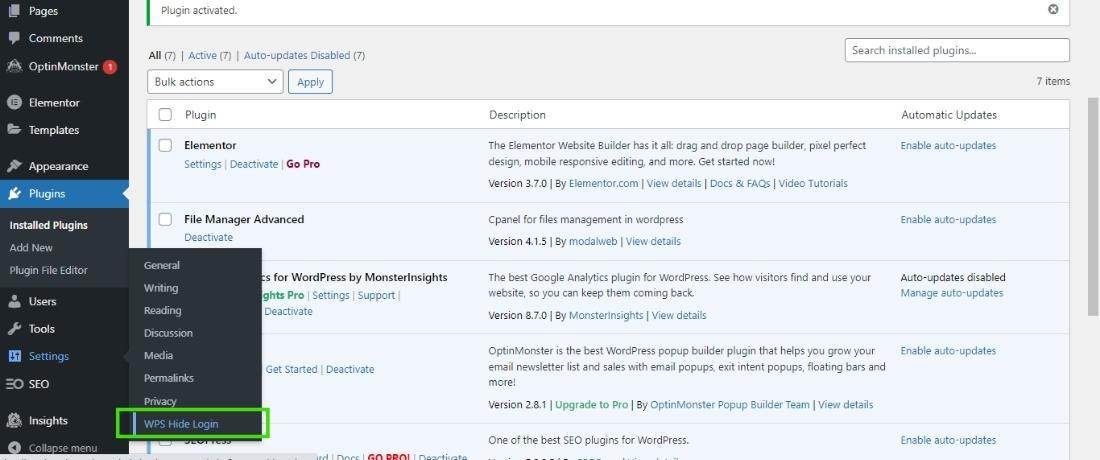Image resolution: width=1100 pixels, height=460 pixels.
Task: Deactivate File Manager Advanced plugin
Action: tap(208, 237)
